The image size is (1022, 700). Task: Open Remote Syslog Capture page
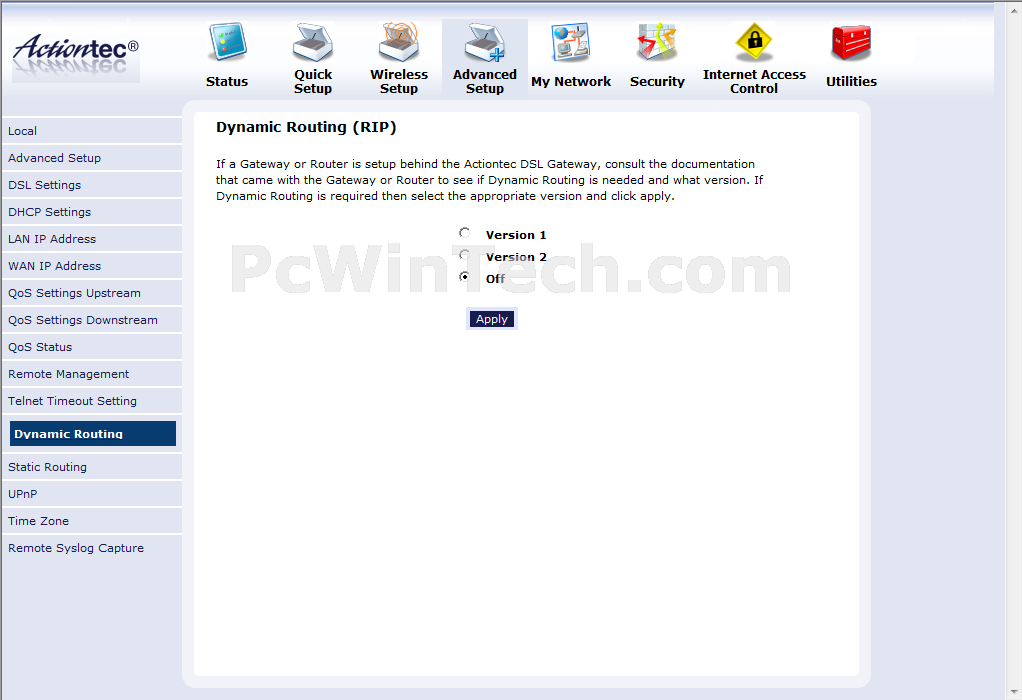click(92, 548)
